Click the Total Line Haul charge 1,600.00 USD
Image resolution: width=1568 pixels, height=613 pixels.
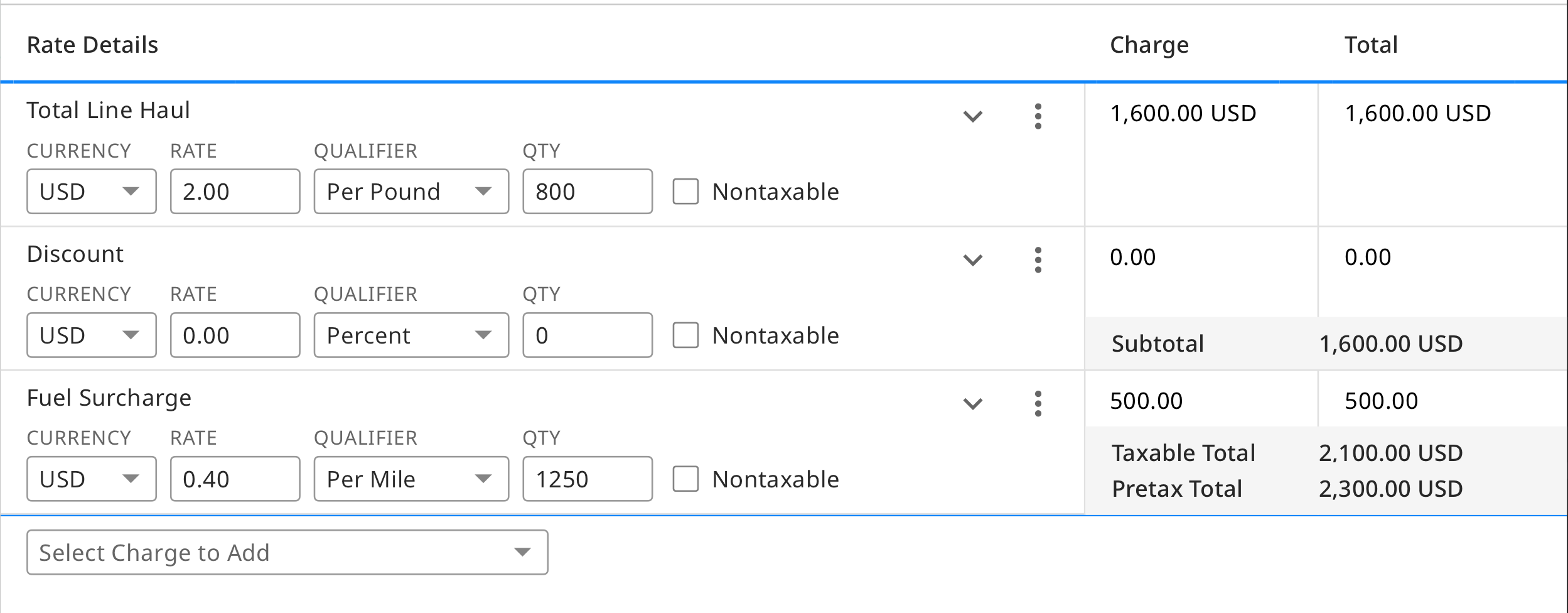tap(1183, 114)
